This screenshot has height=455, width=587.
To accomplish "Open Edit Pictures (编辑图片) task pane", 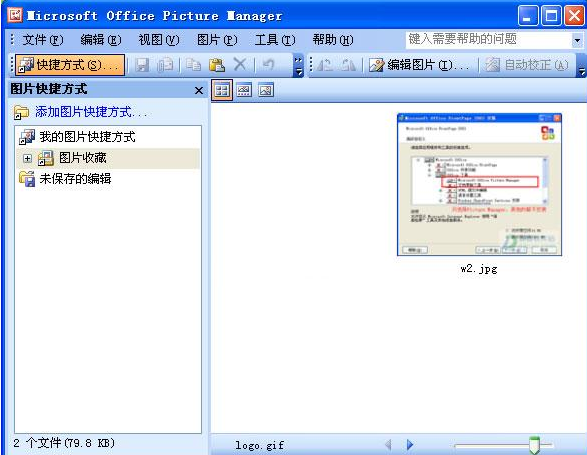I will pos(419,65).
